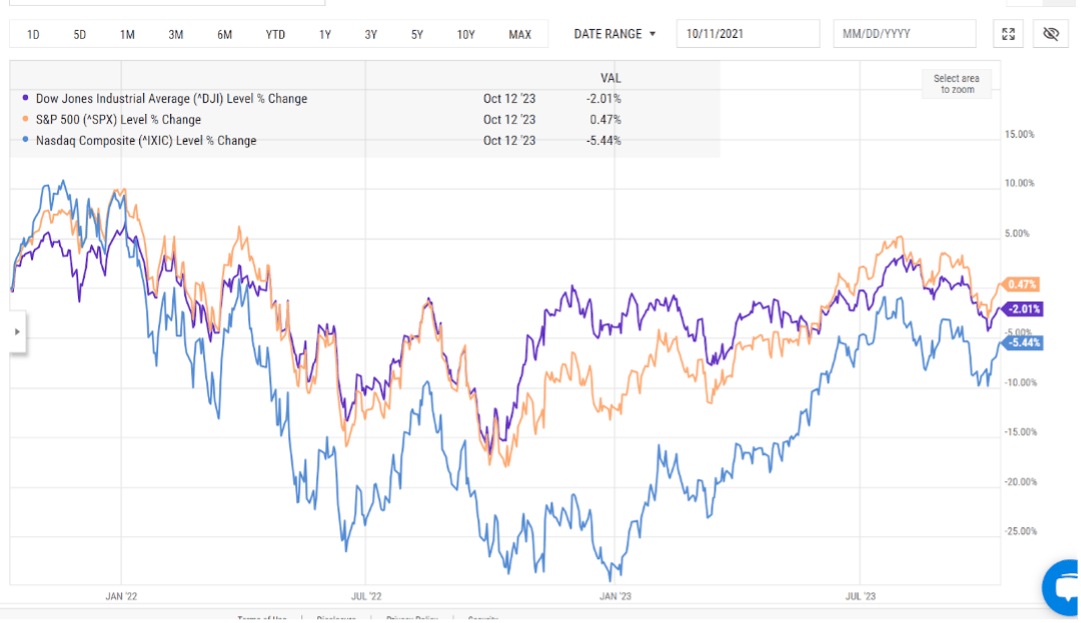This screenshot has height=623, width=1081.
Task: Click the purple Dow Jones legend dot
Action: 25,99
